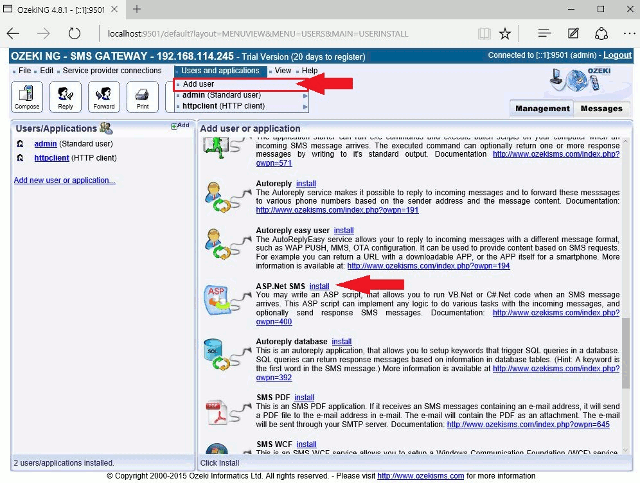Click the Add icon in Users/Applications panel
This screenshot has width=640, height=483.
pos(180,125)
